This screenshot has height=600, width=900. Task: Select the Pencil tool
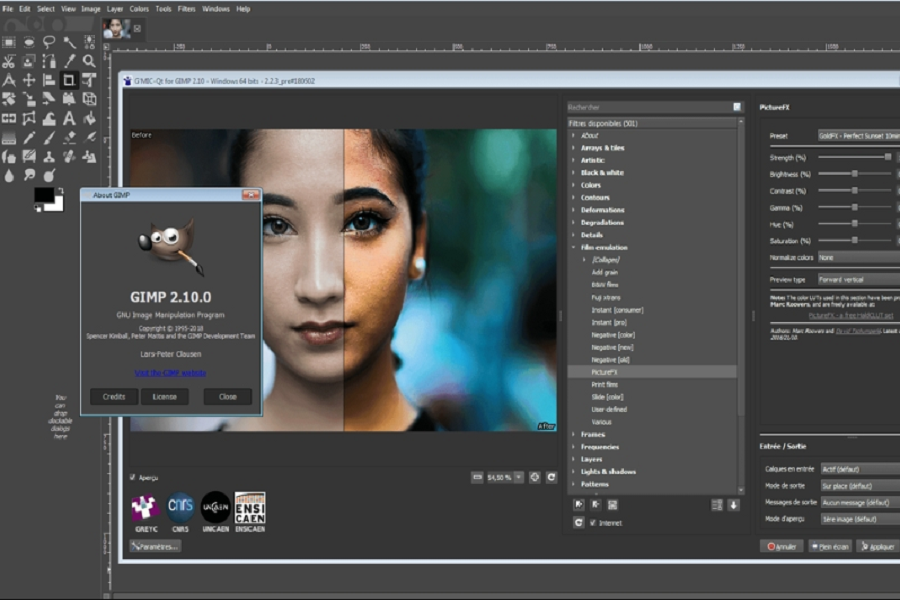[29, 138]
